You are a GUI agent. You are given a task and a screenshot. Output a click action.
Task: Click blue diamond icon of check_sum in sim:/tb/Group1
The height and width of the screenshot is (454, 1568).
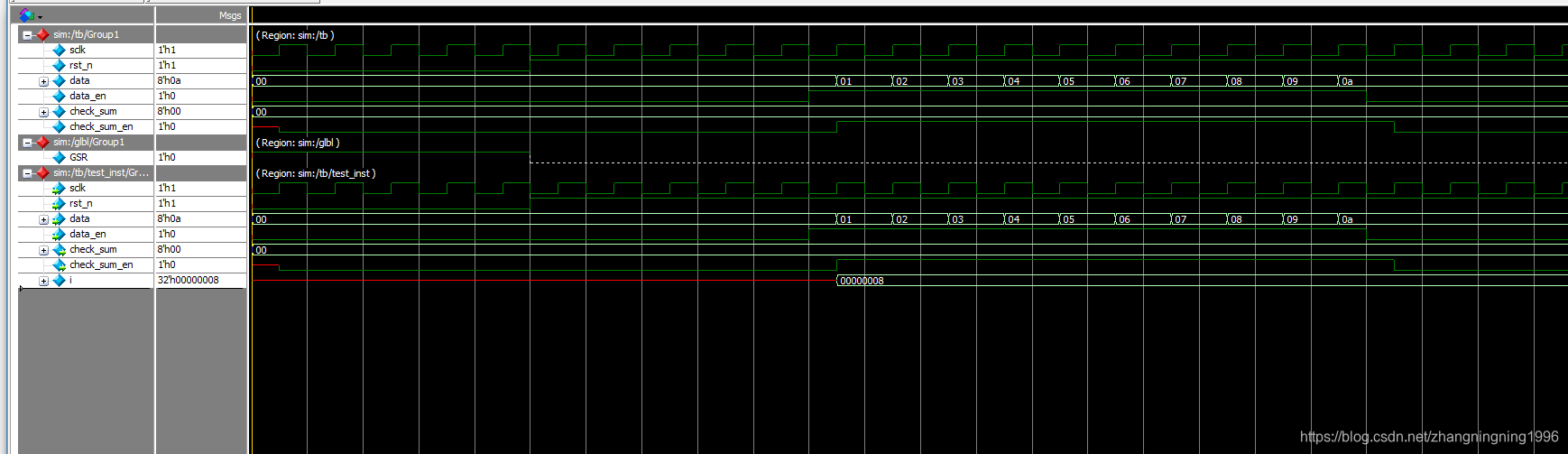pyautogui.click(x=60, y=112)
